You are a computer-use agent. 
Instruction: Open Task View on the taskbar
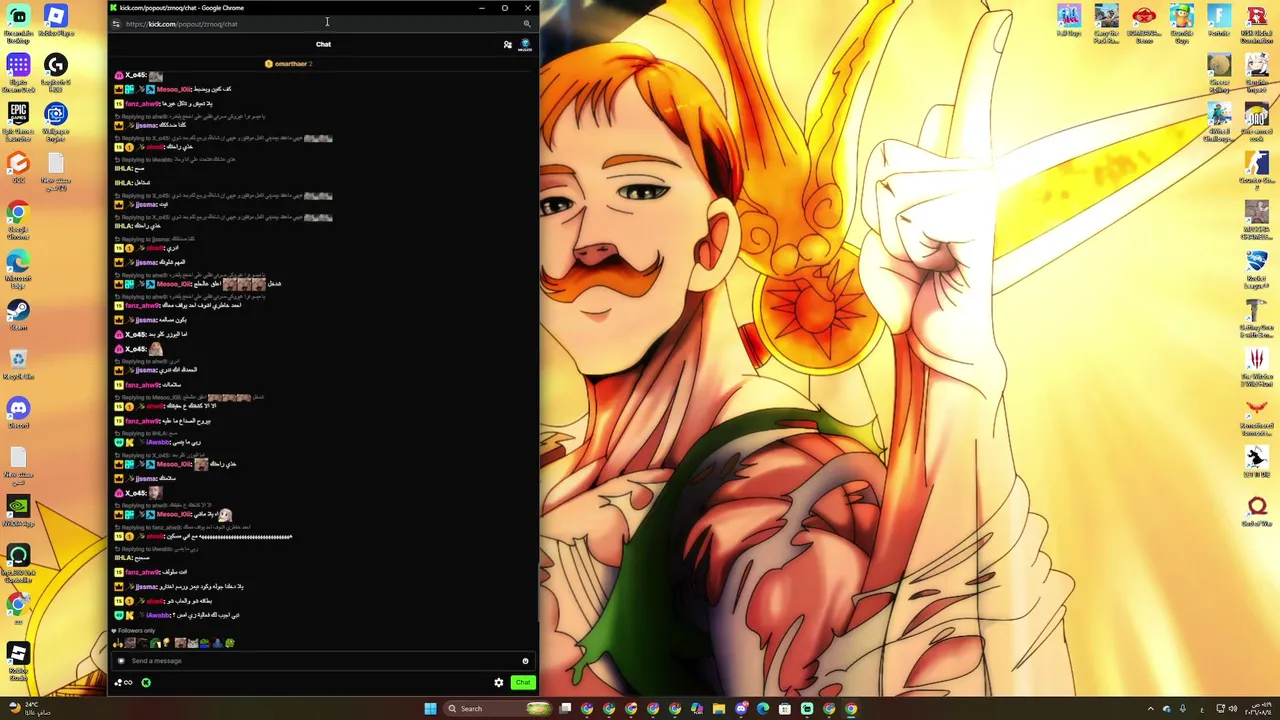[x=565, y=709]
